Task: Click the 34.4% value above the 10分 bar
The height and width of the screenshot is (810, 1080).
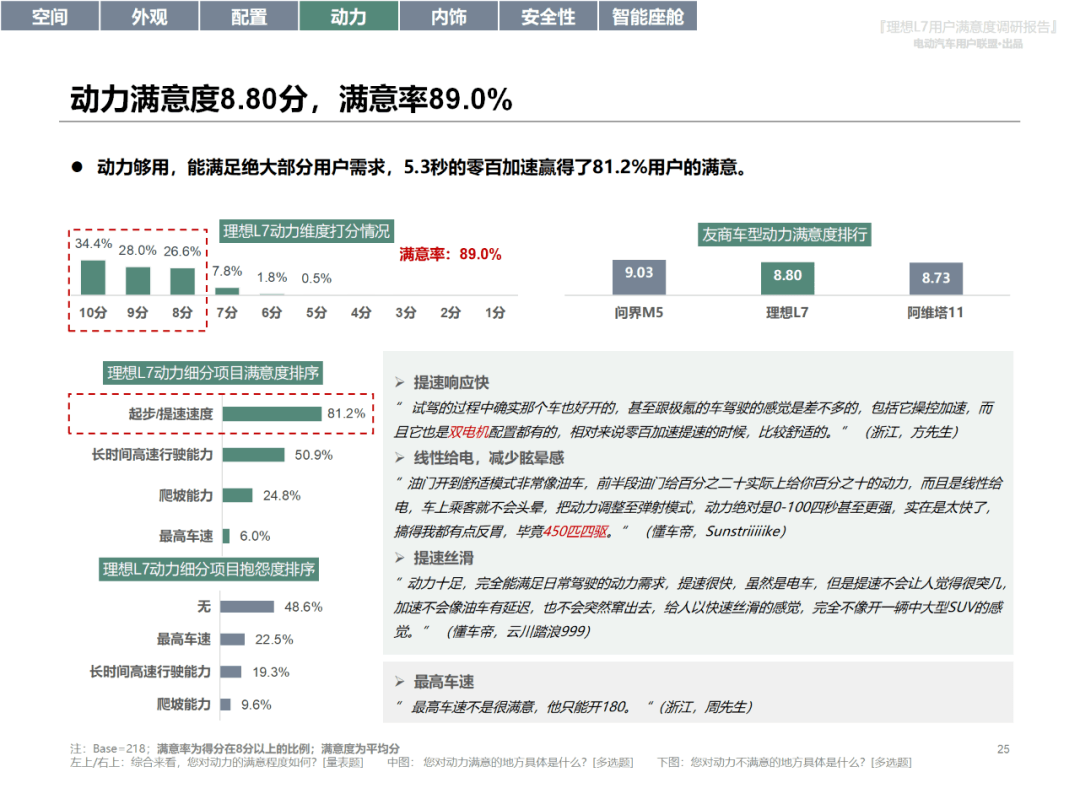Action: (x=93, y=244)
